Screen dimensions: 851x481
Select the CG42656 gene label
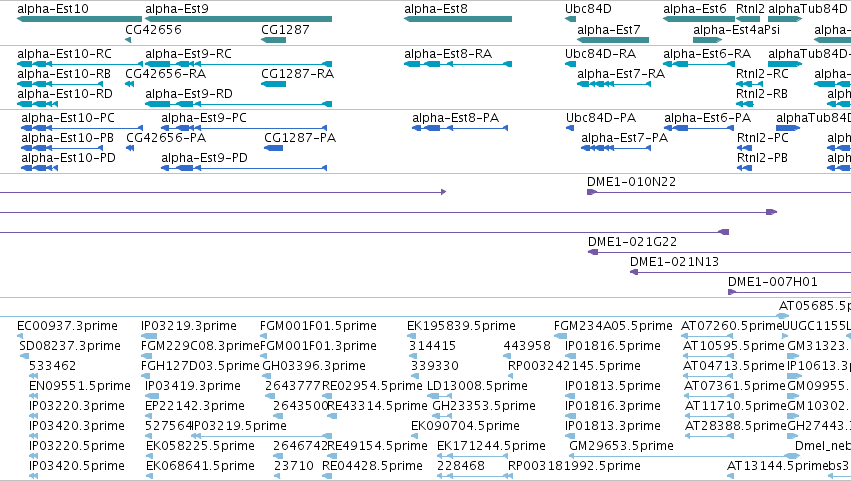click(x=154, y=29)
